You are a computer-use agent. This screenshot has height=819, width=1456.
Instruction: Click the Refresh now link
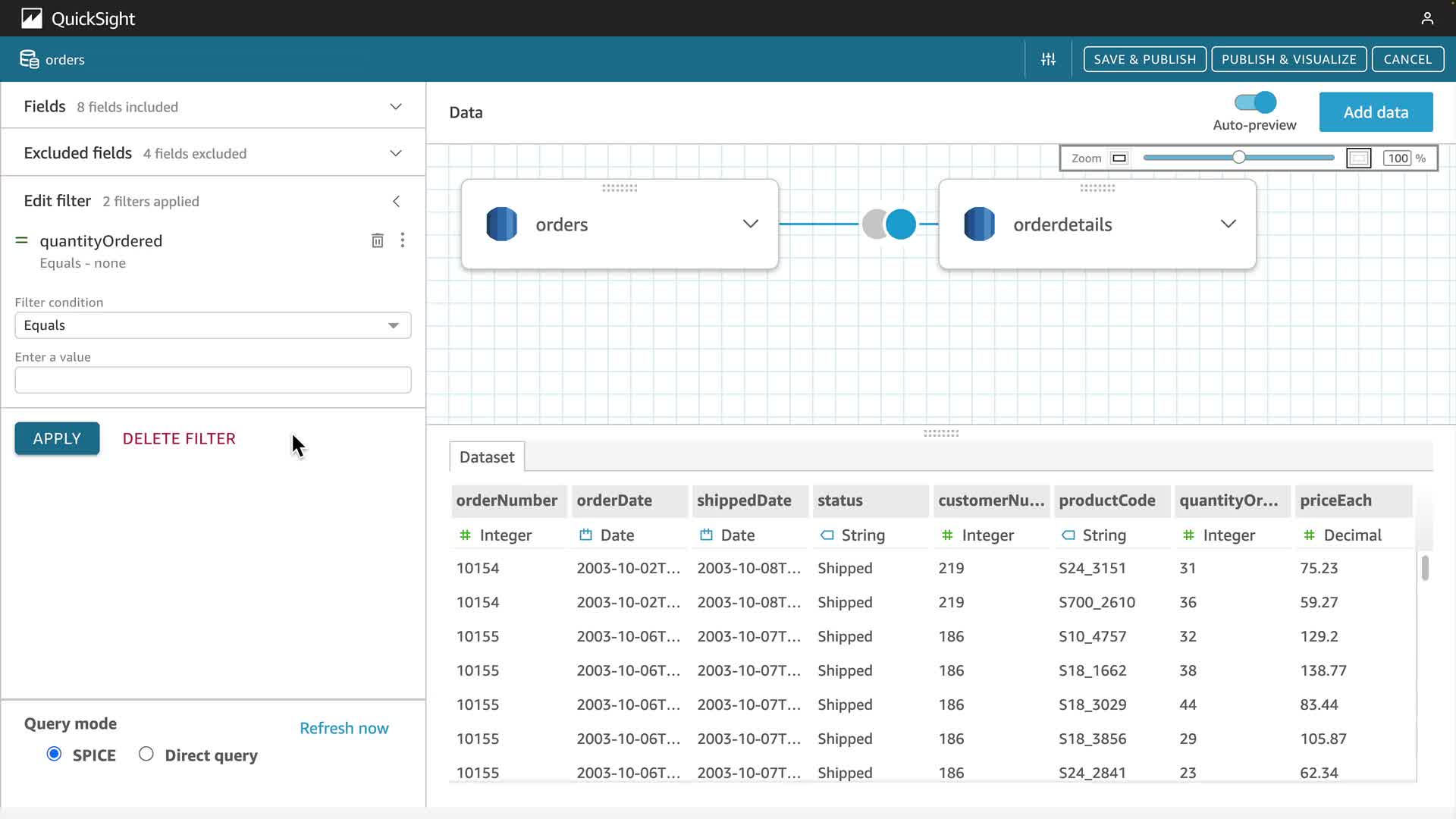click(x=344, y=728)
